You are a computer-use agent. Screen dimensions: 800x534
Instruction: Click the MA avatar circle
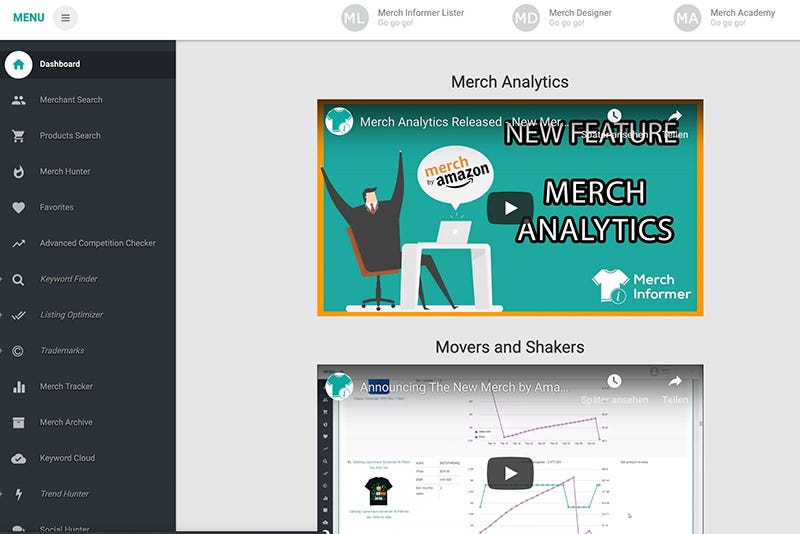[687, 18]
